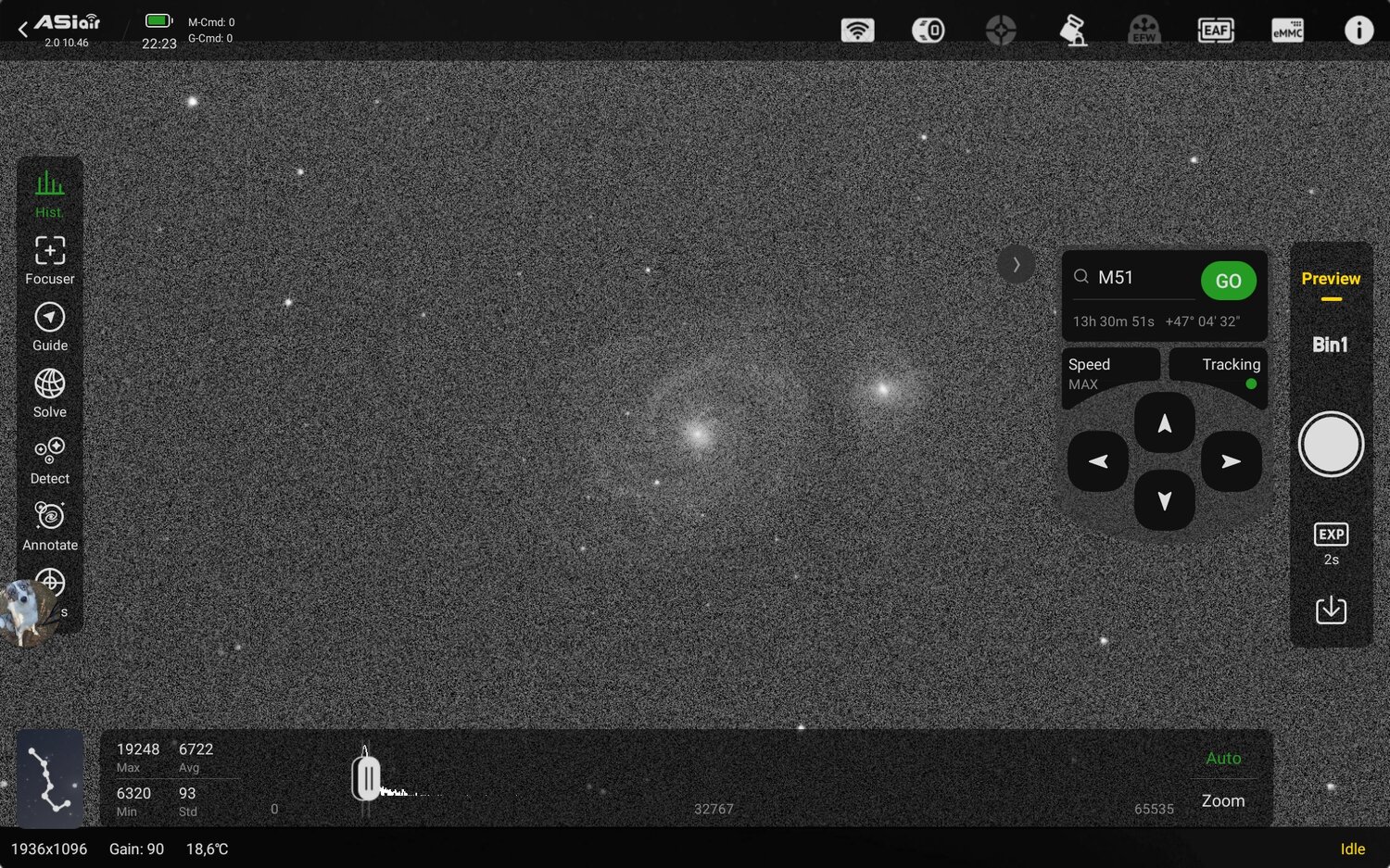This screenshot has height=868, width=1390.
Task: Switch to the Preview tab
Action: [x=1331, y=279]
